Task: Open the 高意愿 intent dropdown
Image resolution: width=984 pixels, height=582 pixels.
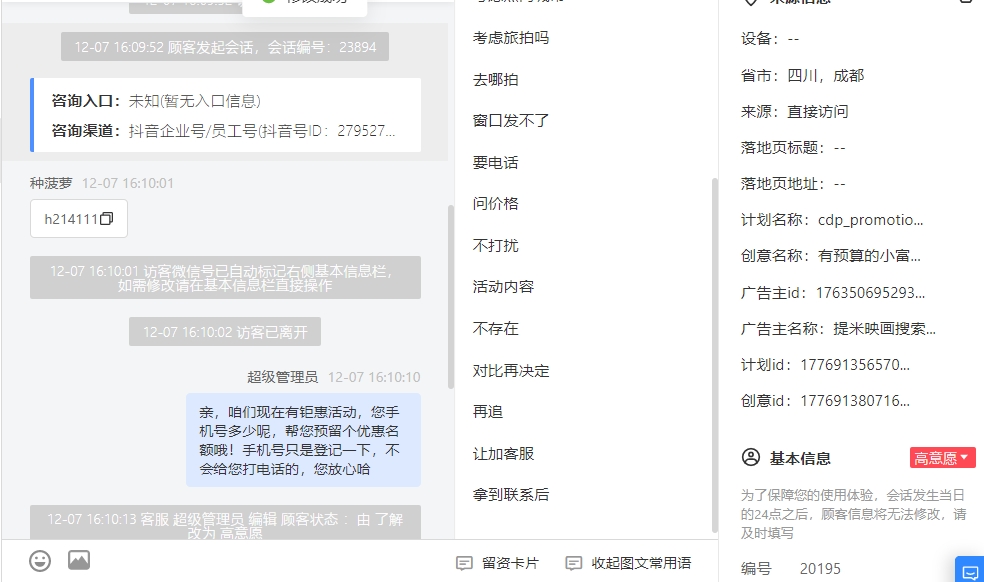Action: [x=943, y=458]
